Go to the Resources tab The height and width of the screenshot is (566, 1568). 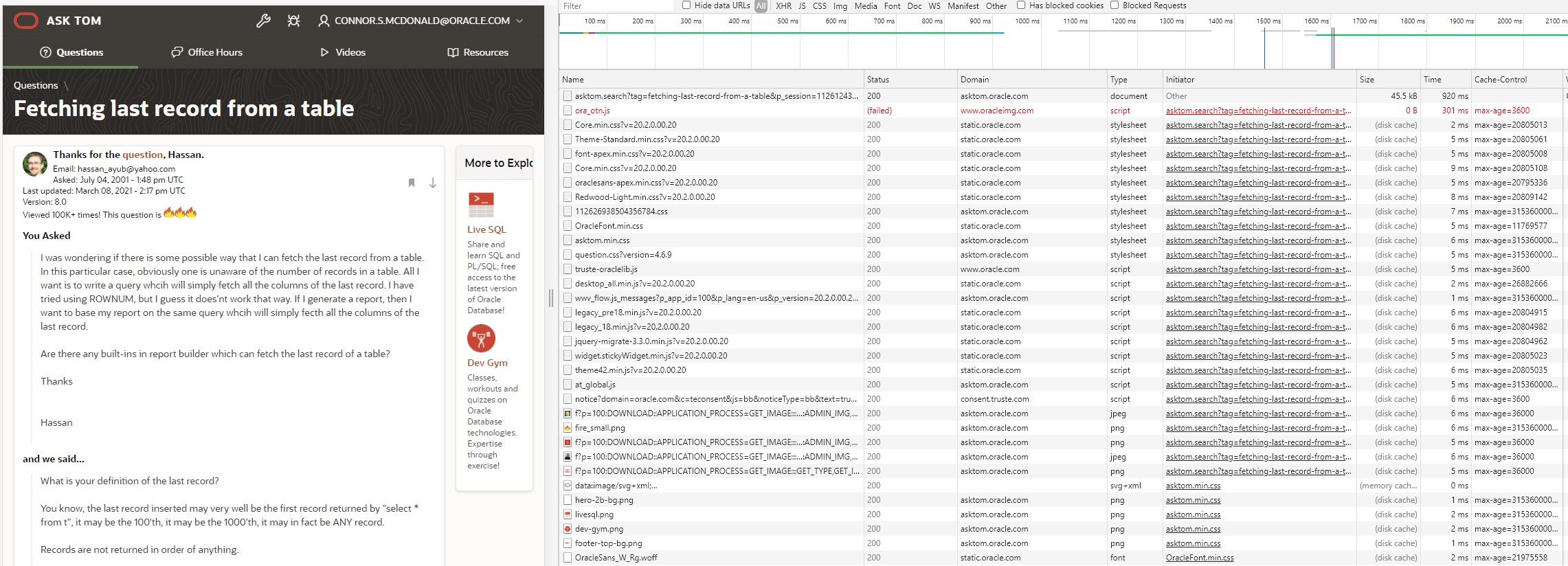click(x=478, y=52)
